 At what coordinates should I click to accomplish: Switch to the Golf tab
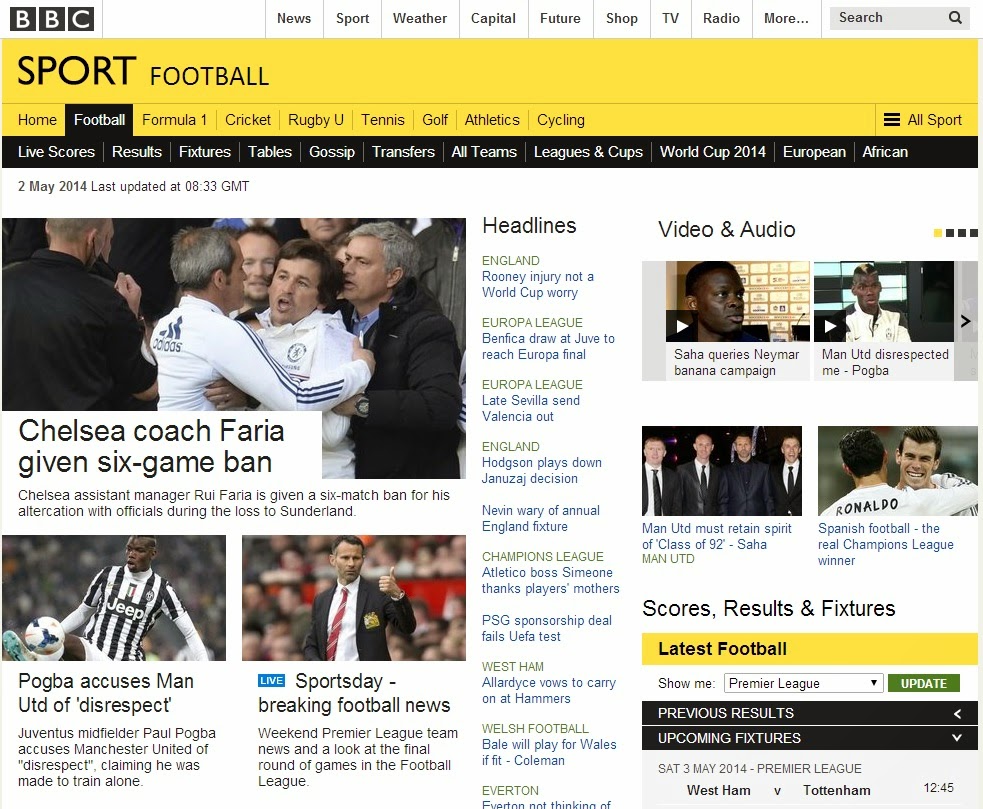(x=435, y=120)
